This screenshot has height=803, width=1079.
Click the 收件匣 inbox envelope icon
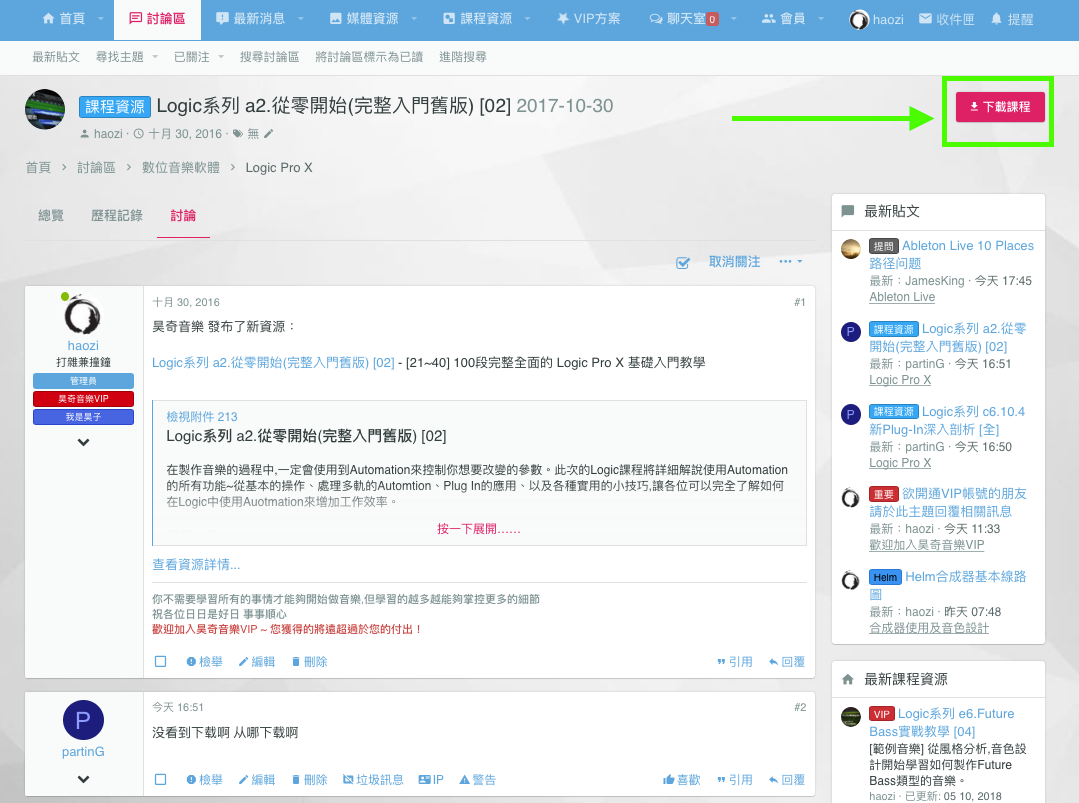[925, 19]
